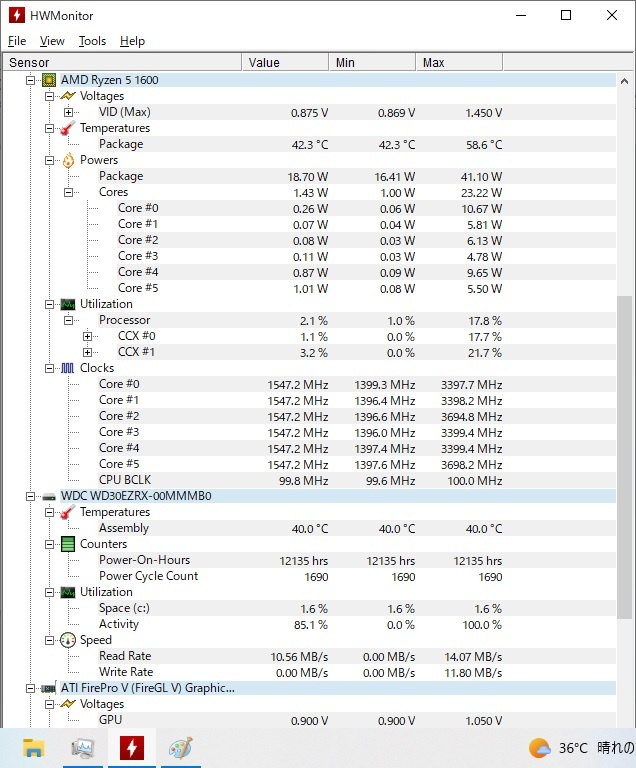636x768 pixels.
Task: Collapse the AMD Ryzen 5 1600 tree
Action: pos(30,80)
